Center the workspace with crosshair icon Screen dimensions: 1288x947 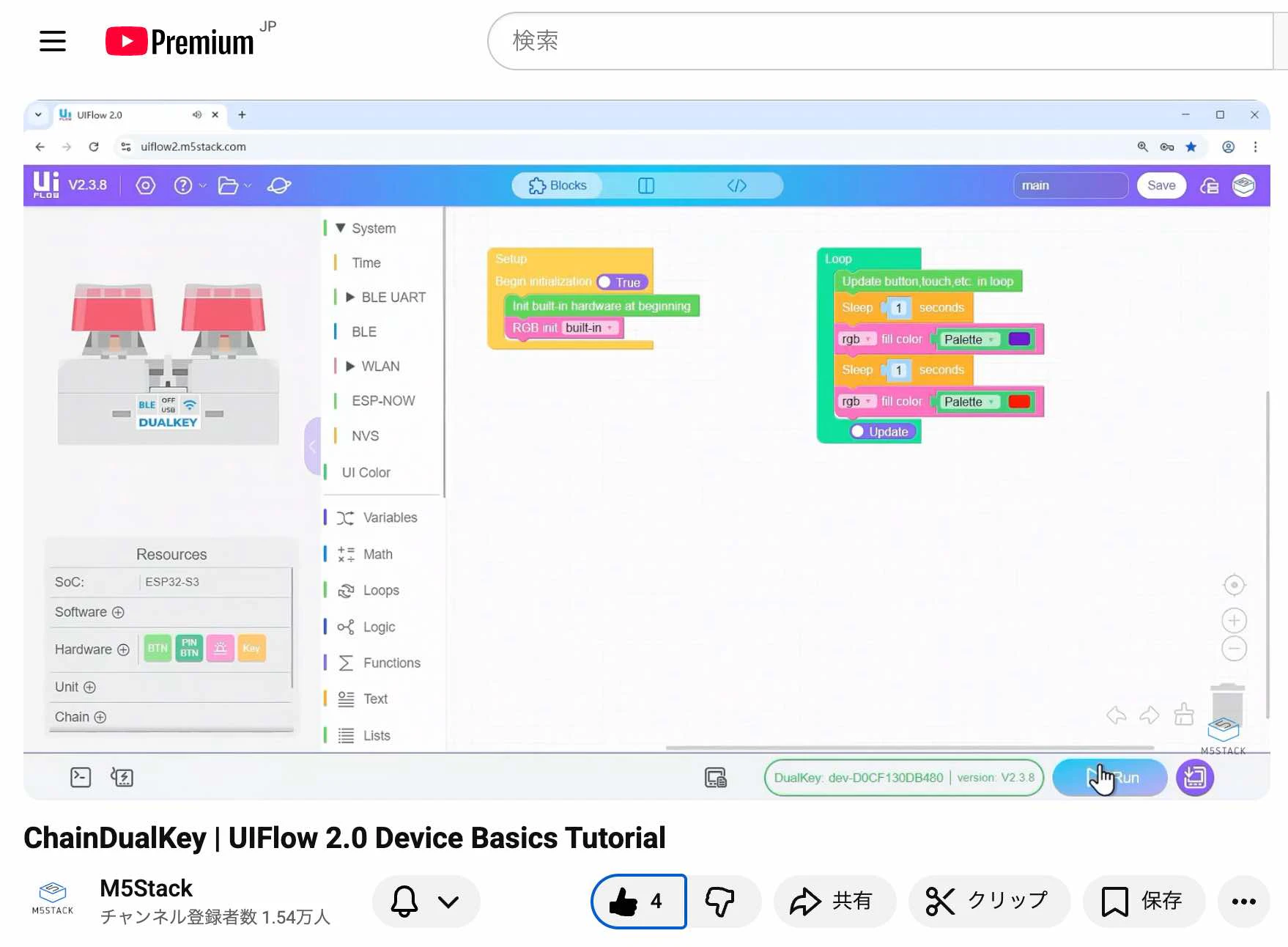point(1235,585)
